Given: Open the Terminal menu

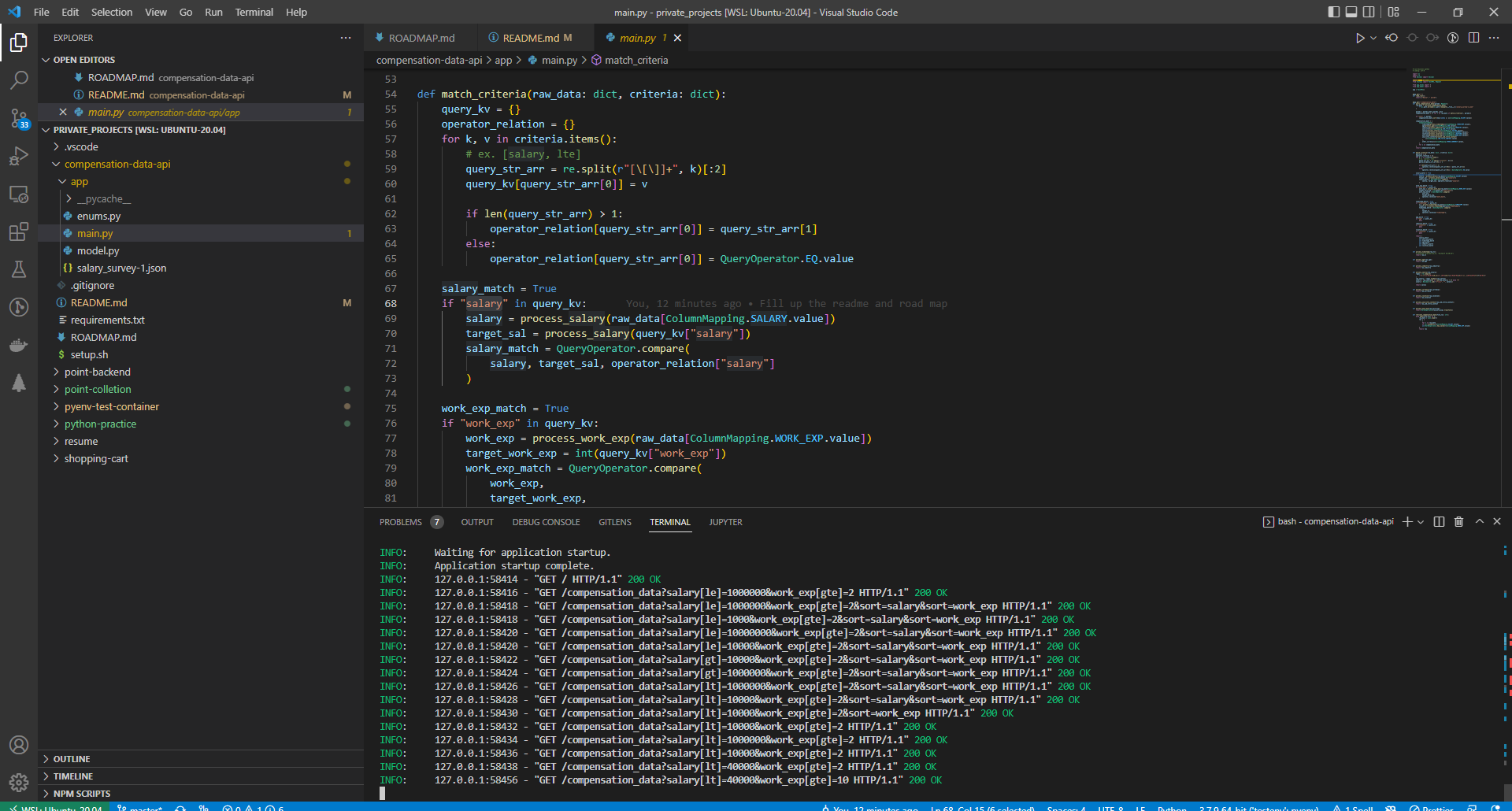Looking at the screenshot, I should [254, 12].
